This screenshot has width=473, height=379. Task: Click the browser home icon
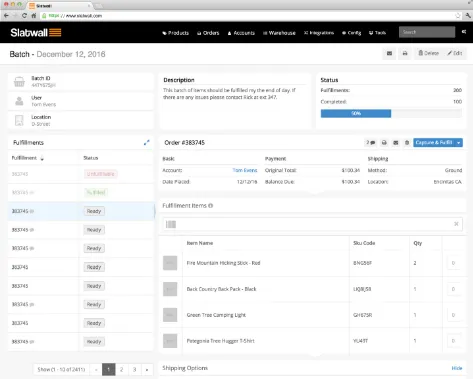(x=34, y=15)
